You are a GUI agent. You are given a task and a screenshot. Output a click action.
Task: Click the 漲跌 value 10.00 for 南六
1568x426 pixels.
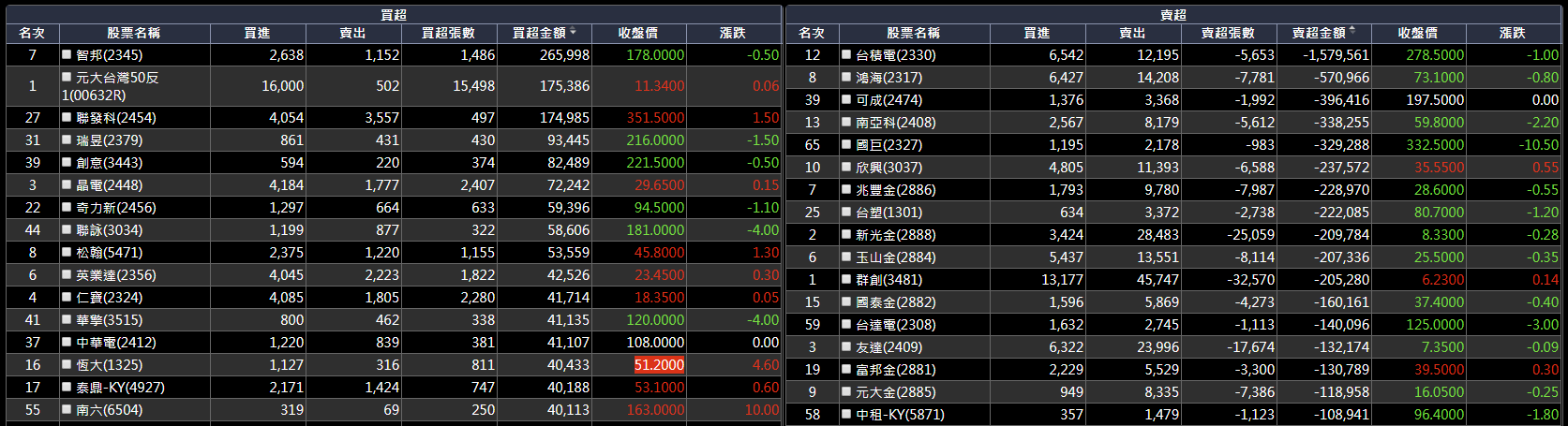pos(762,409)
